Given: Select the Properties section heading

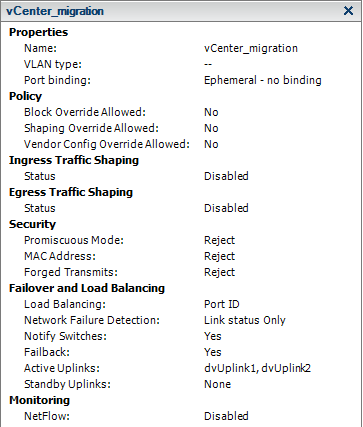Looking at the screenshot, I should coord(38,32).
